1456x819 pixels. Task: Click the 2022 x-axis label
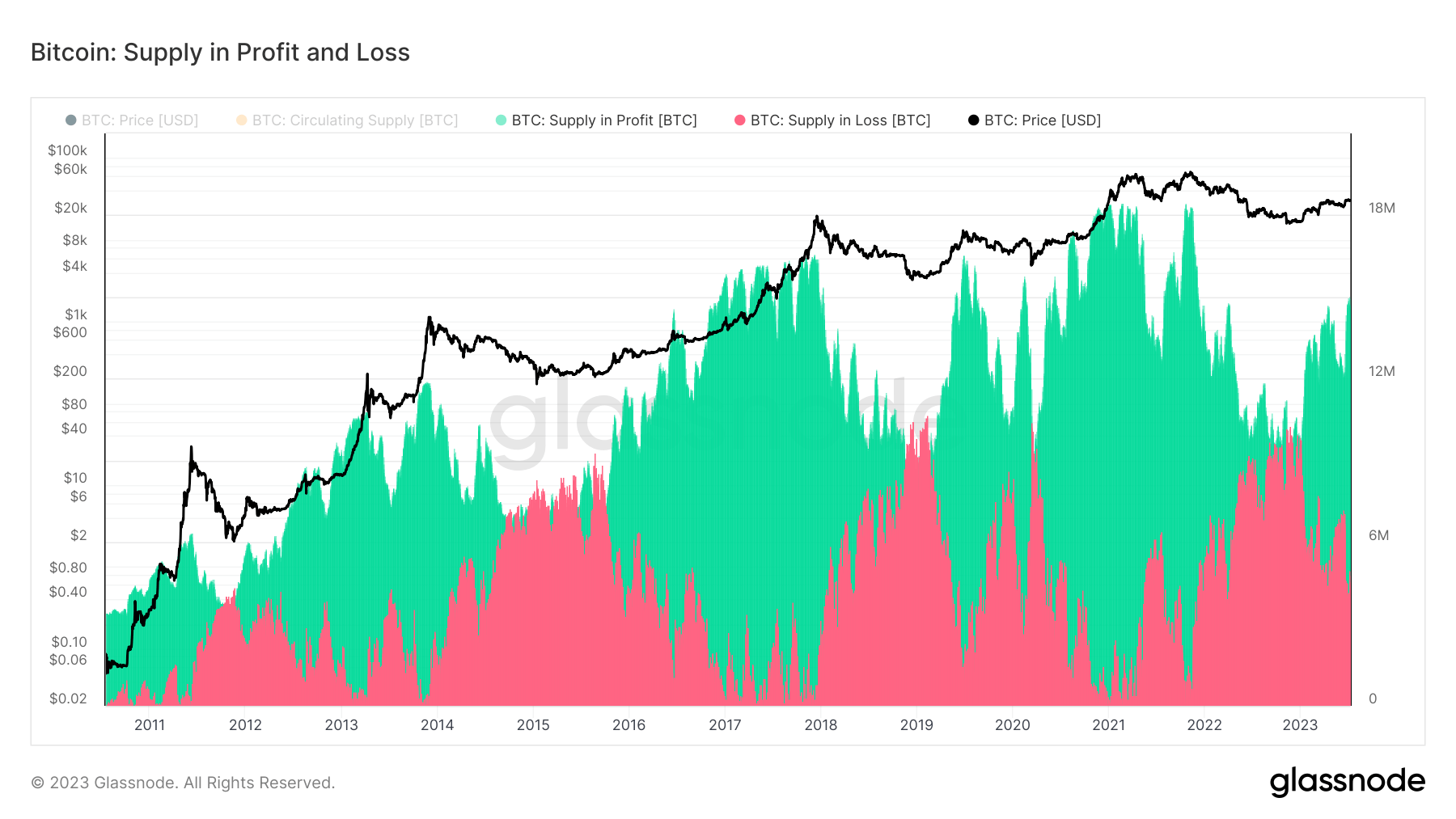point(1204,725)
